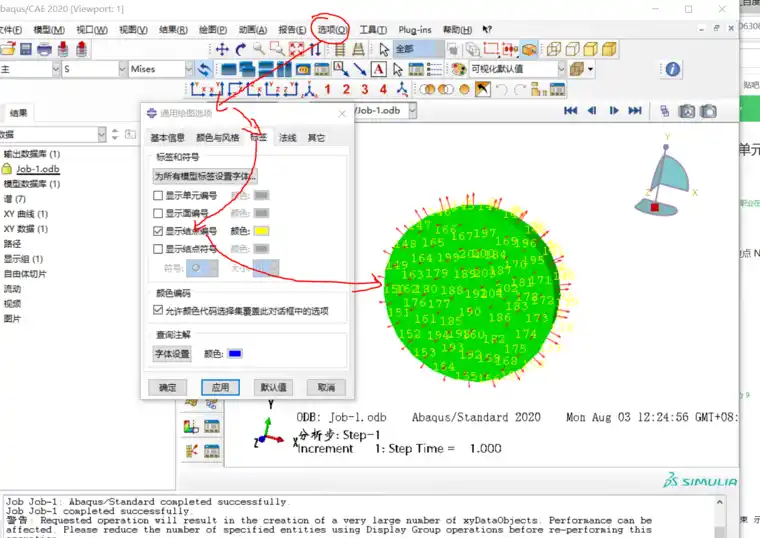Image resolution: width=760 pixels, height=538 pixels.
Task: Apply custom view number 3
Action: 364,89
